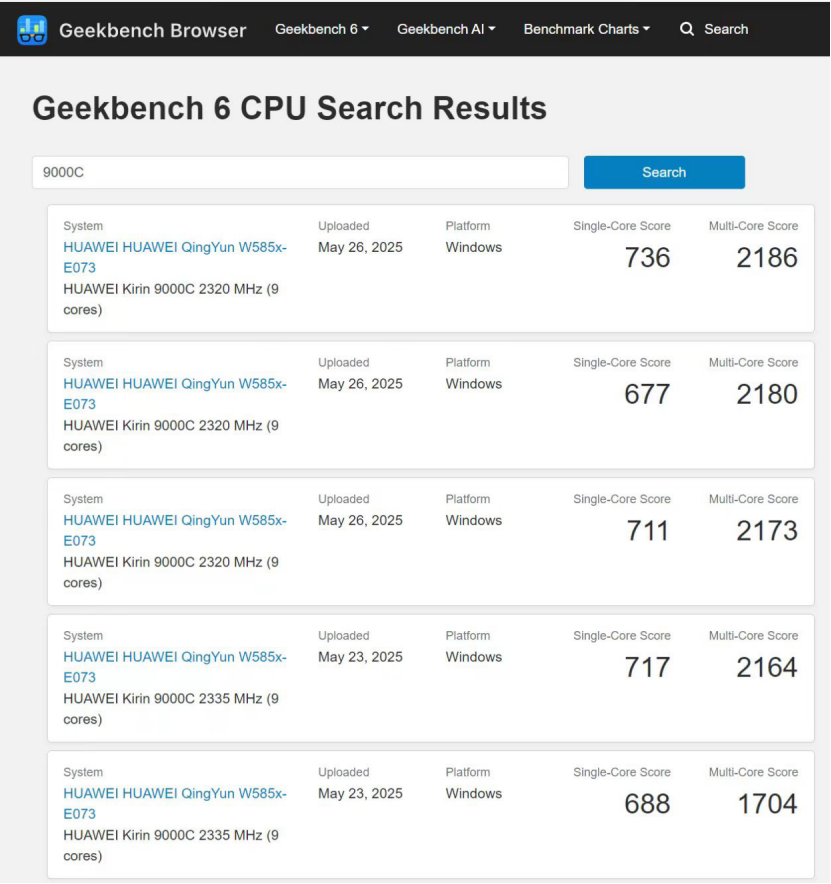
Task: Click the Geekbench Browser logo icon
Action: (x=32, y=29)
